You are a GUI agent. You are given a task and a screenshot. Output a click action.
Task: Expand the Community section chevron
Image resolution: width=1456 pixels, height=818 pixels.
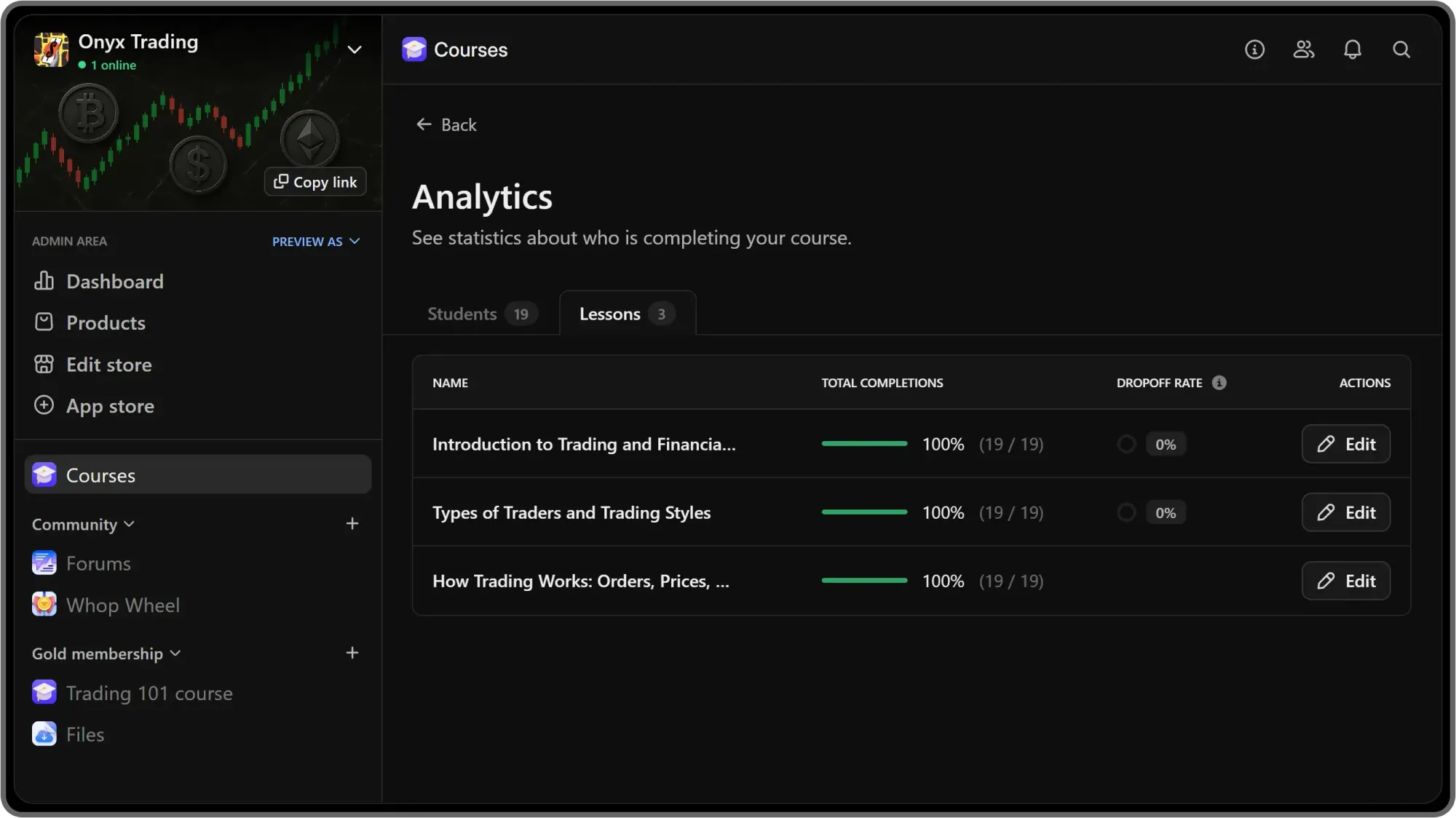(x=130, y=524)
